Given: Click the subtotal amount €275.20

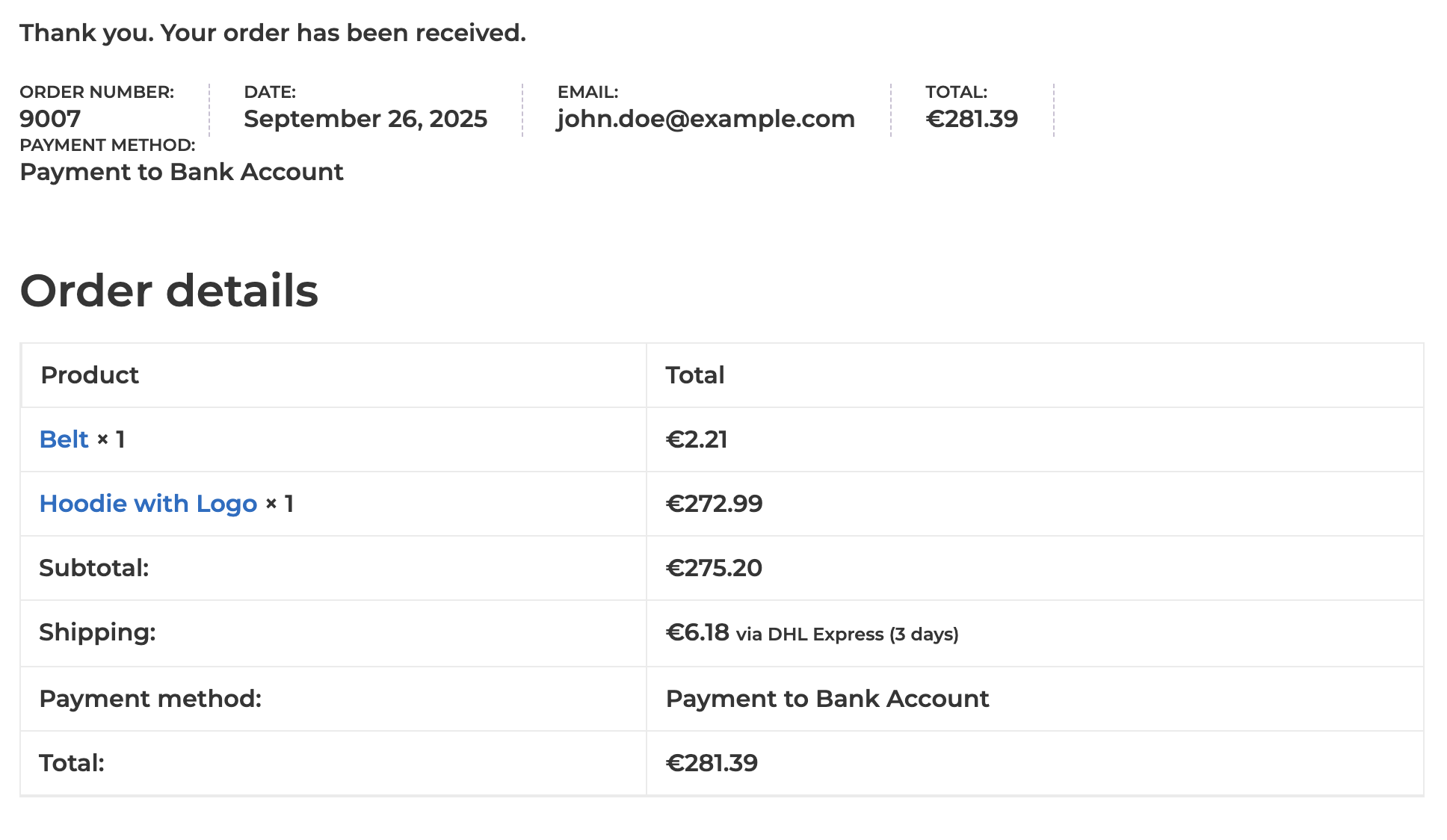Looking at the screenshot, I should [x=714, y=568].
